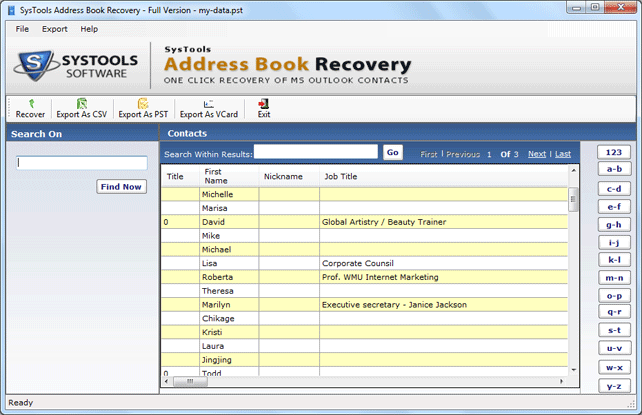The height and width of the screenshot is (415, 642).
Task: Filter contacts by a-b
Action: pyautogui.click(x=614, y=169)
